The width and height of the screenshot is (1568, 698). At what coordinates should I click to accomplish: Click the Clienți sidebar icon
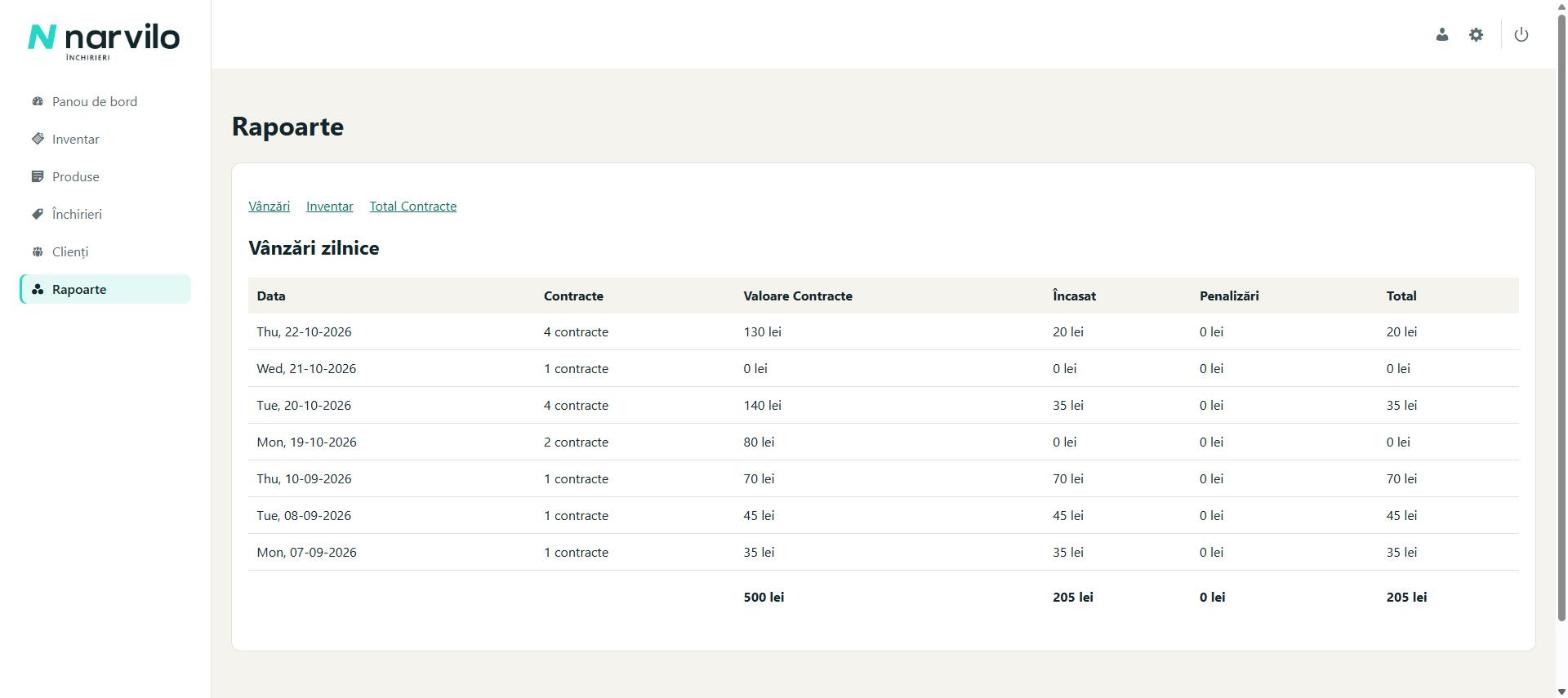38,252
